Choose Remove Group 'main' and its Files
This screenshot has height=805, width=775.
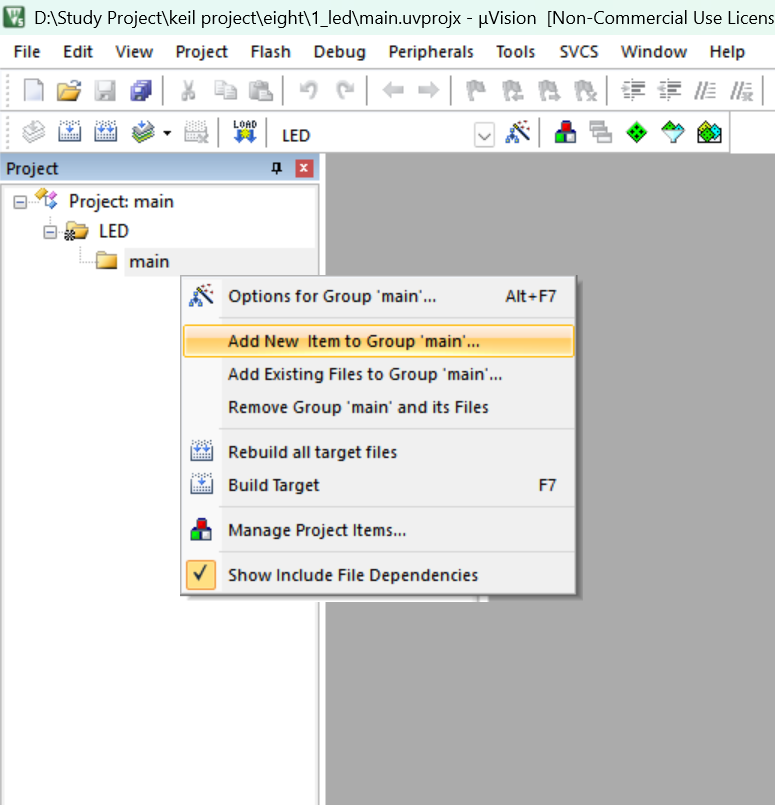pos(378,407)
